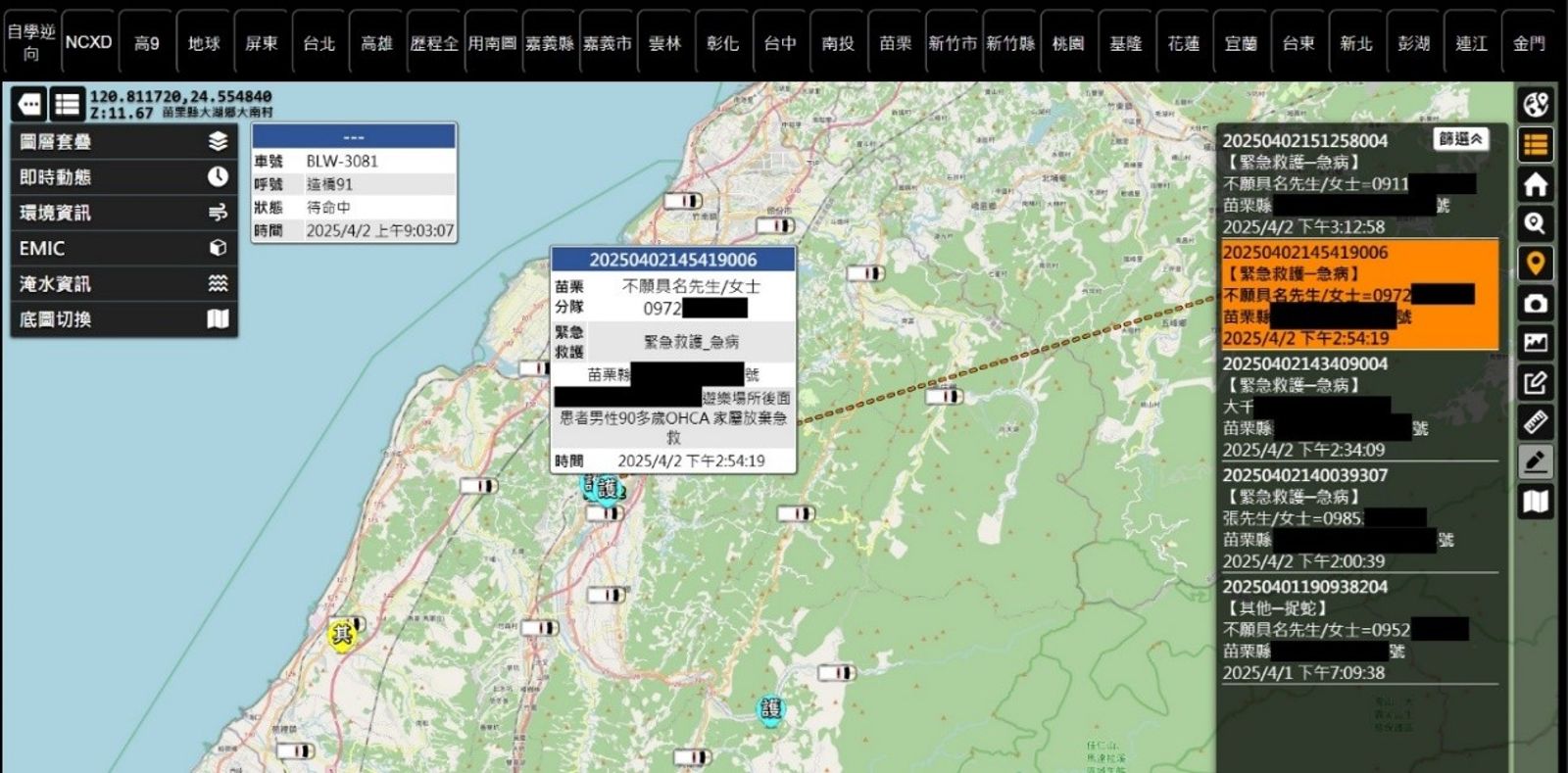Screen dimensions: 1568x773
Task: Click call sign 造橋91 in info card
Action: click(329, 184)
